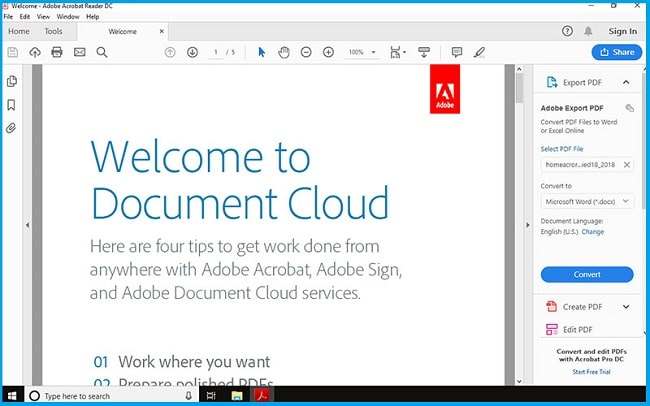Viewport: 650px width, 406px height.
Task: Expand the Create PDF section chevron
Action: tap(626, 307)
